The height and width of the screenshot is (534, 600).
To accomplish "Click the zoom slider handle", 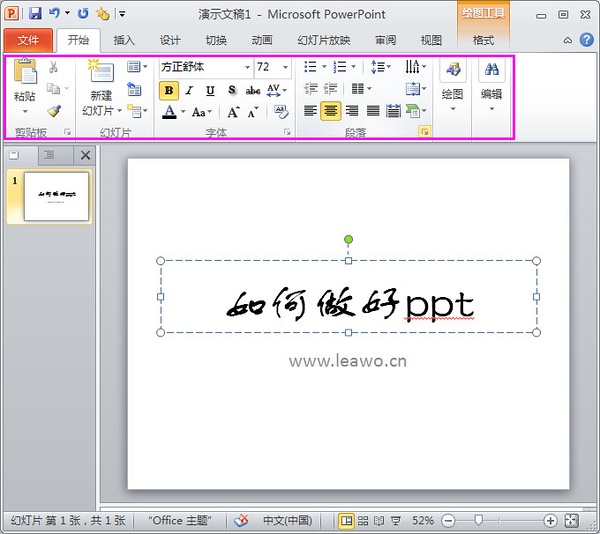I will tap(478, 520).
